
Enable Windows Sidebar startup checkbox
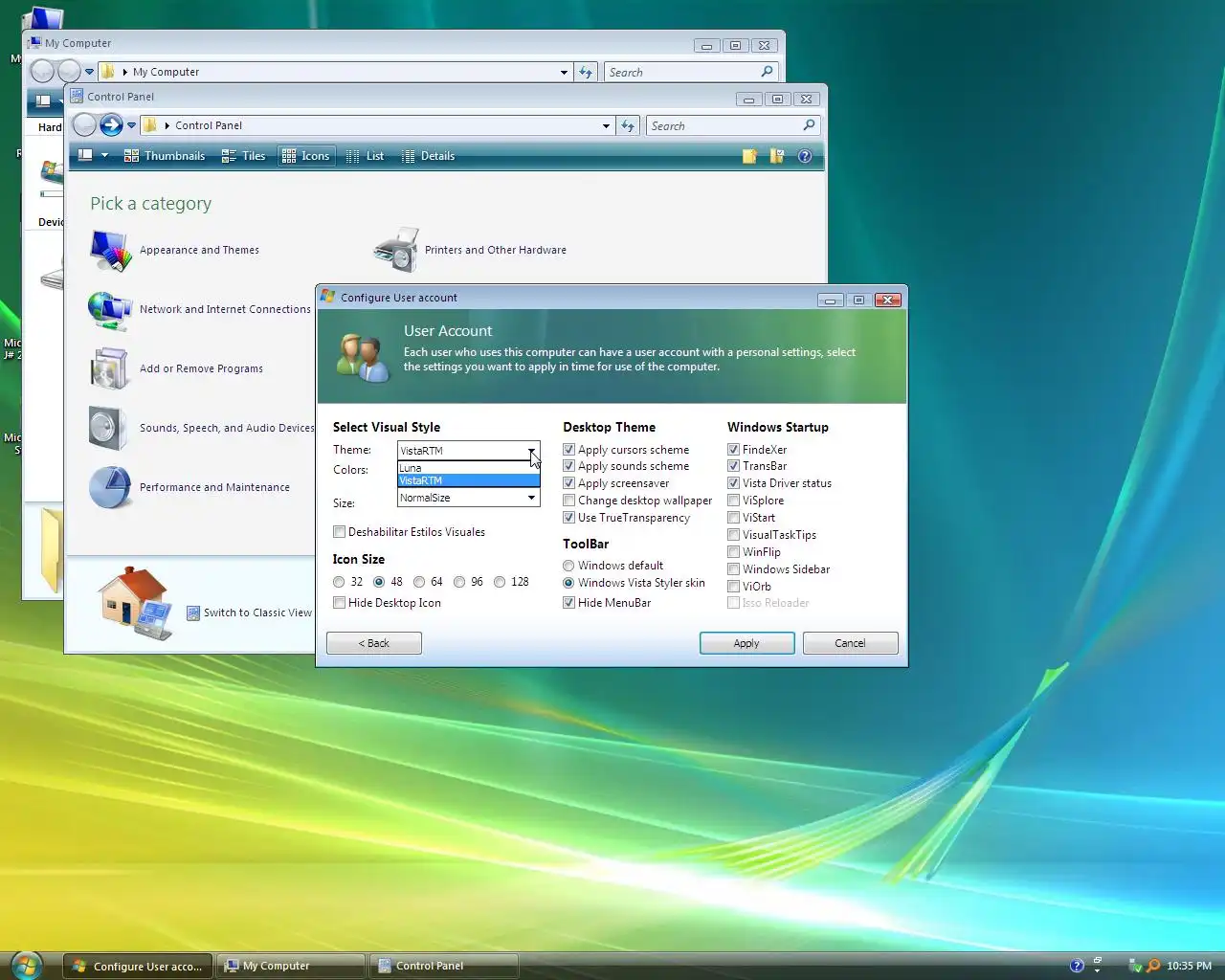pos(733,569)
